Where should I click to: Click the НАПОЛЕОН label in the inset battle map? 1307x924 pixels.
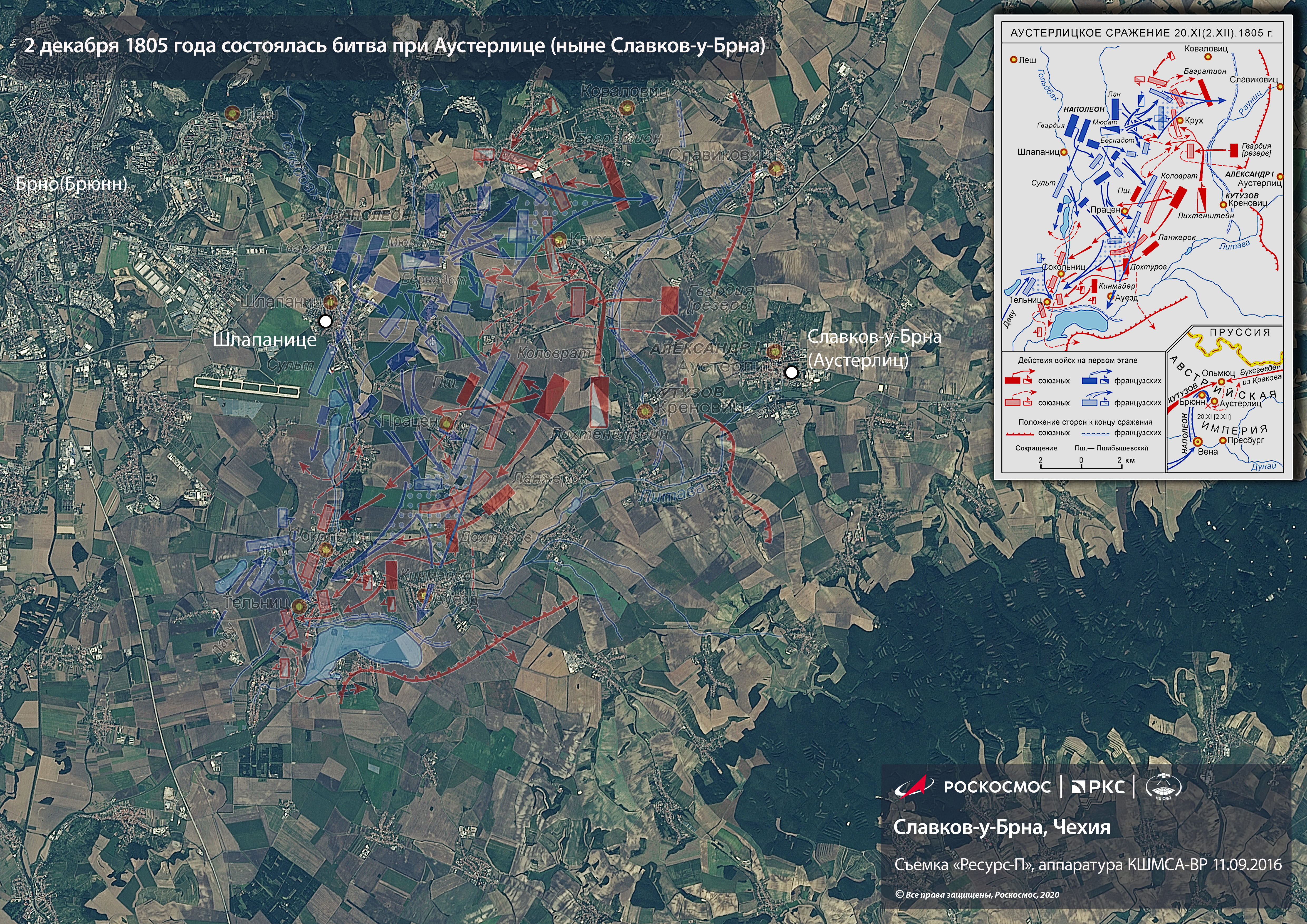[x=1084, y=109]
